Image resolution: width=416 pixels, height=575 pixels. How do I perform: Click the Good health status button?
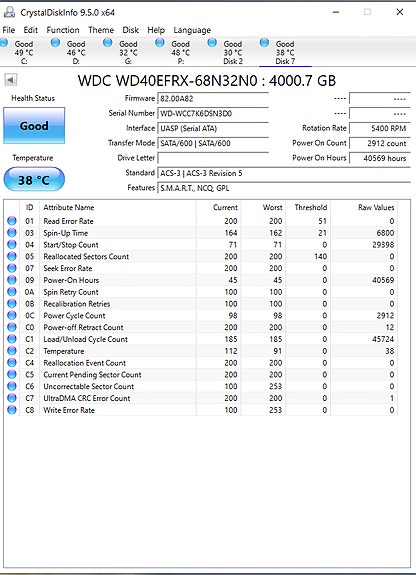(x=34, y=126)
